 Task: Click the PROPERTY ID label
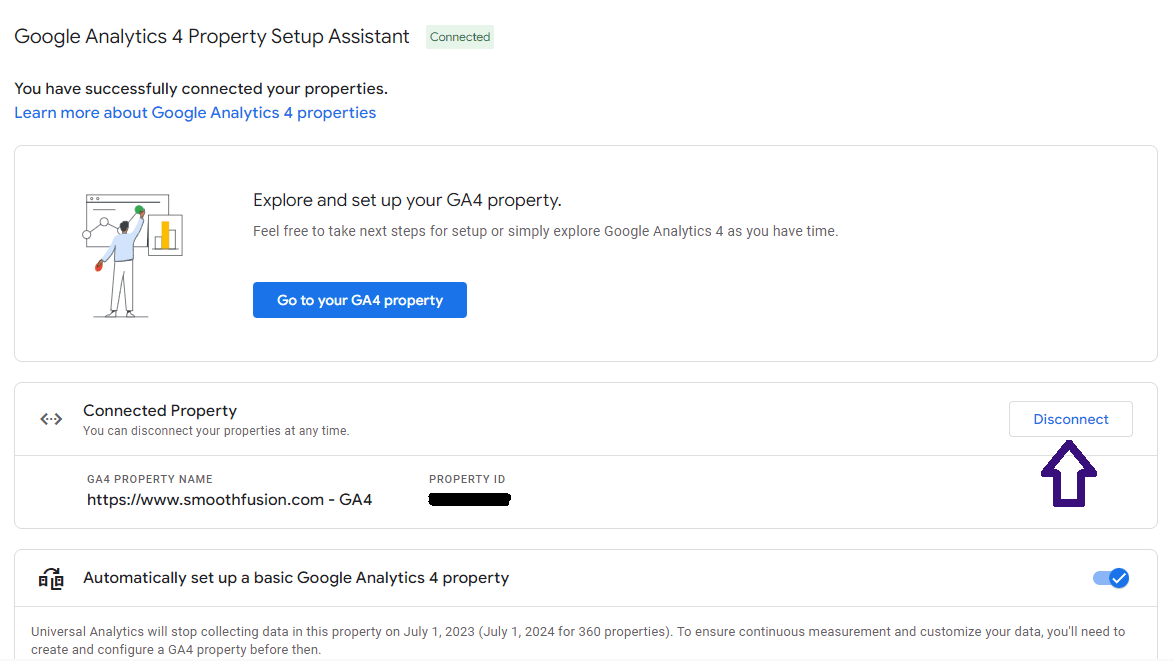pyautogui.click(x=467, y=479)
